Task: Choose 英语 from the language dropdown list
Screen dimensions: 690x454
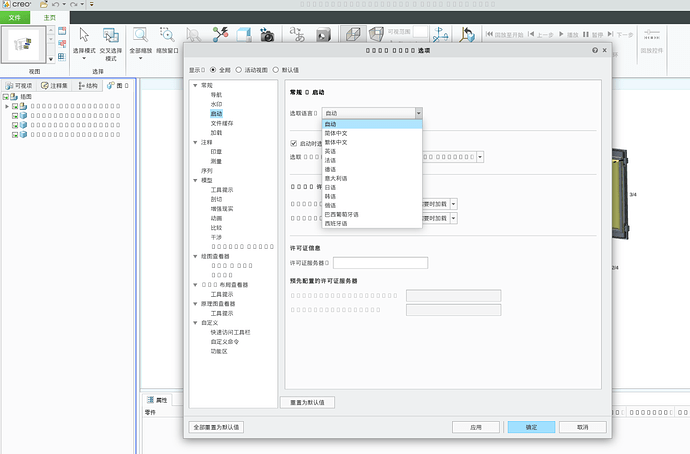Action: pos(331,151)
